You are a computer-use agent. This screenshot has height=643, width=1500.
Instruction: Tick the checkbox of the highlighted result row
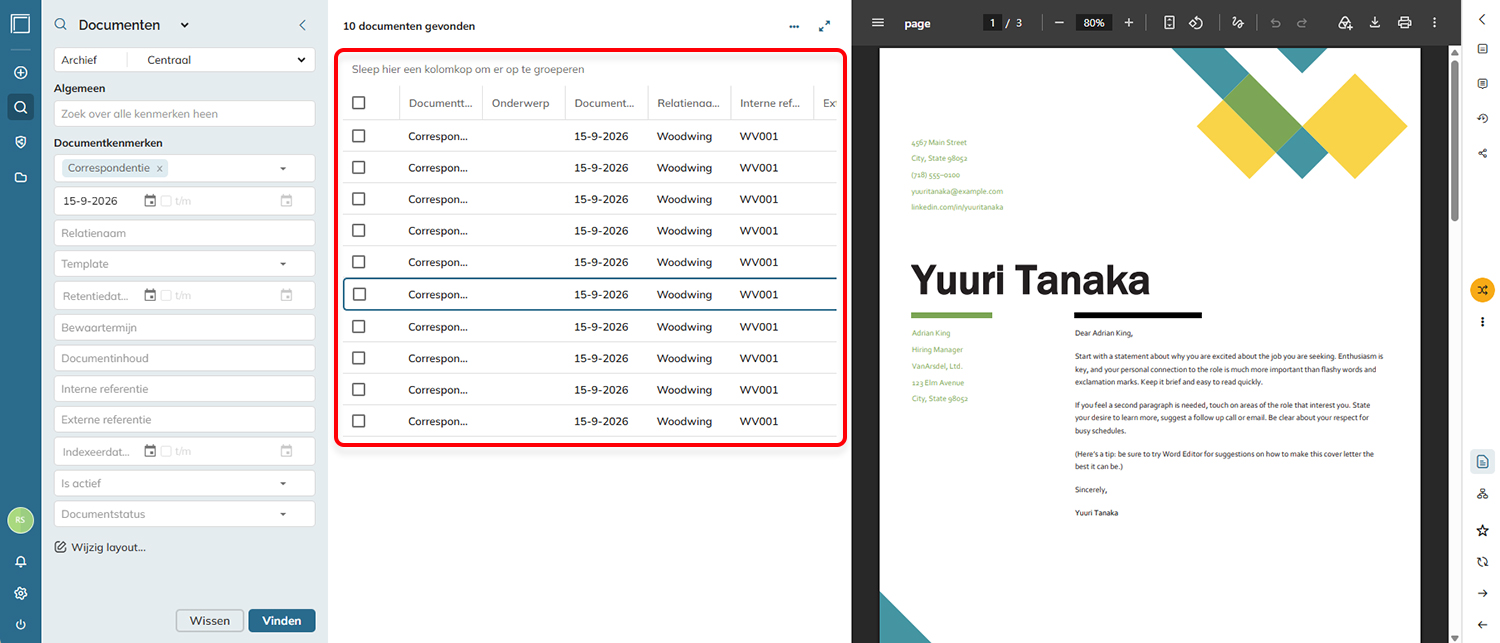click(x=359, y=294)
